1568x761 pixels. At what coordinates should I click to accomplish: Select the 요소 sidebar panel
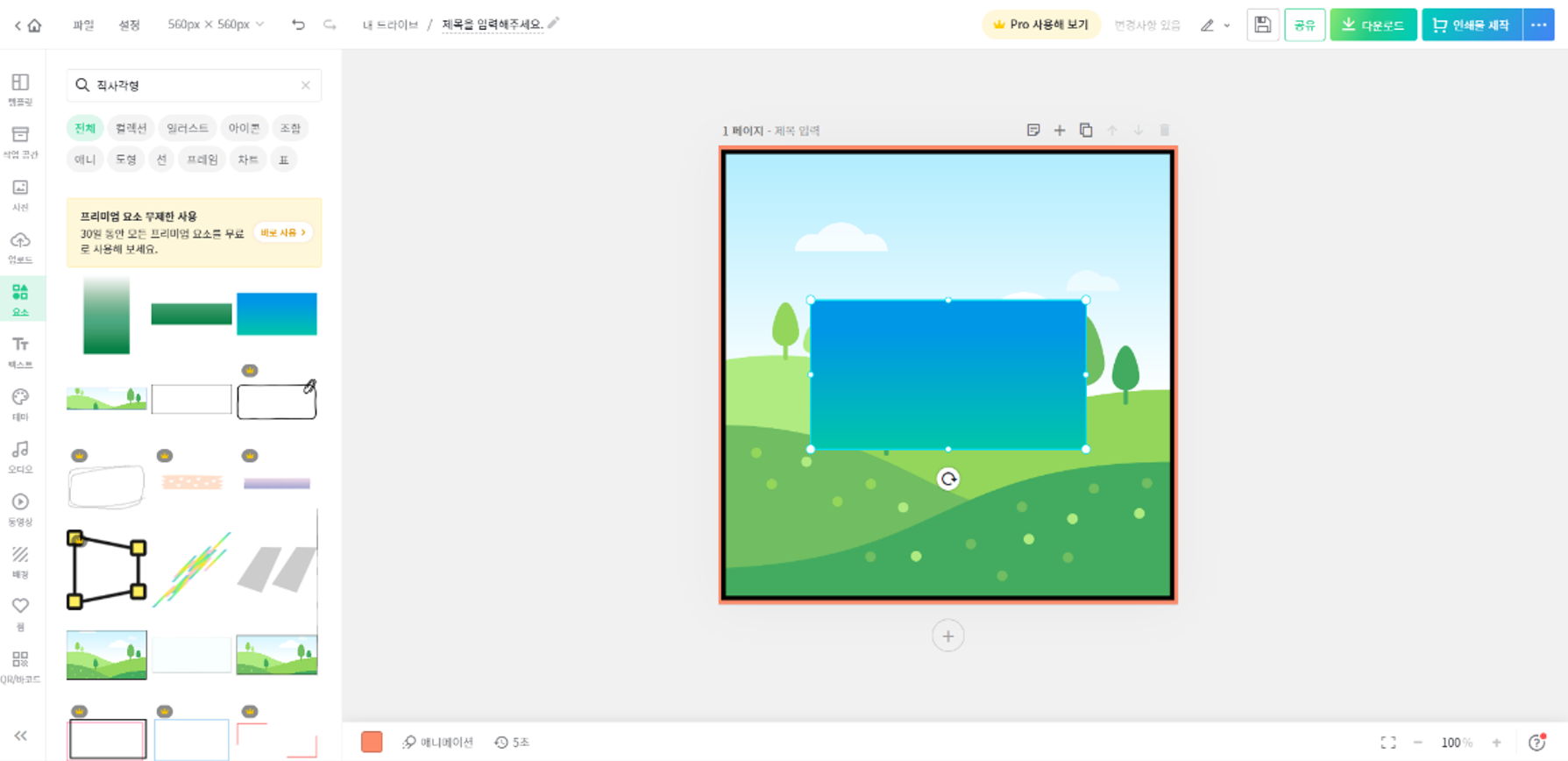(20, 300)
